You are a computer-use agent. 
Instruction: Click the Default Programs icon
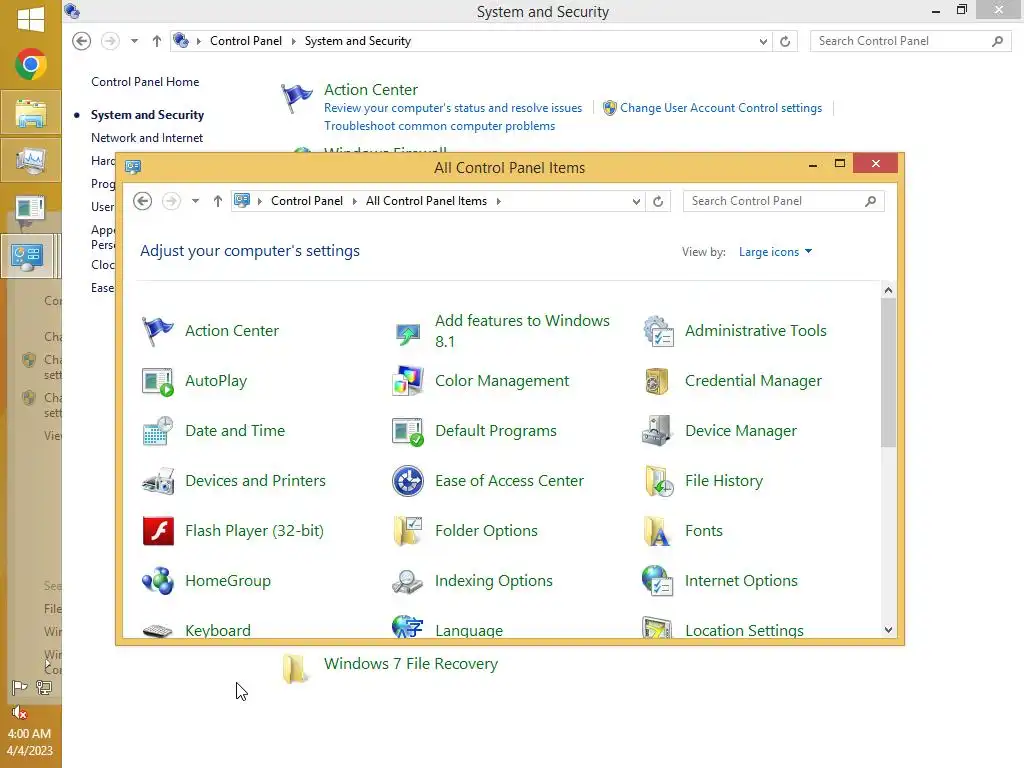click(x=408, y=431)
